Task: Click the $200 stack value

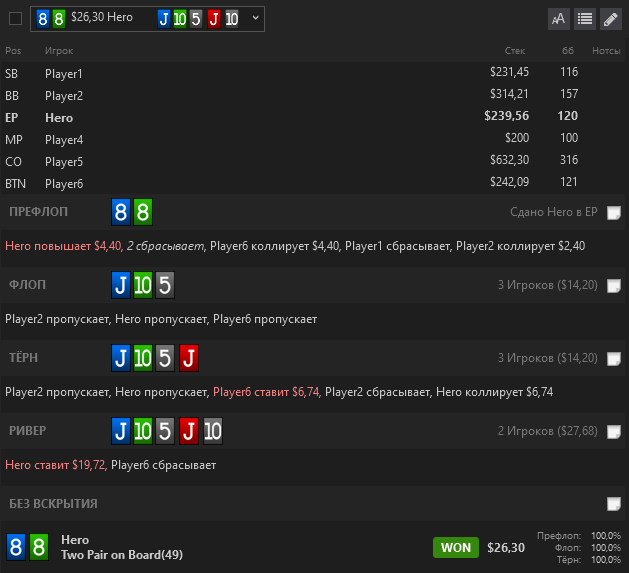Action: [x=517, y=138]
